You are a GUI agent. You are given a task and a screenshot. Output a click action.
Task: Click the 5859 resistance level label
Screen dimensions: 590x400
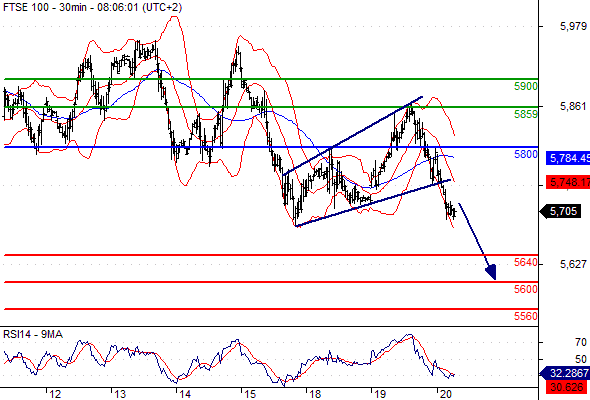pos(526,114)
